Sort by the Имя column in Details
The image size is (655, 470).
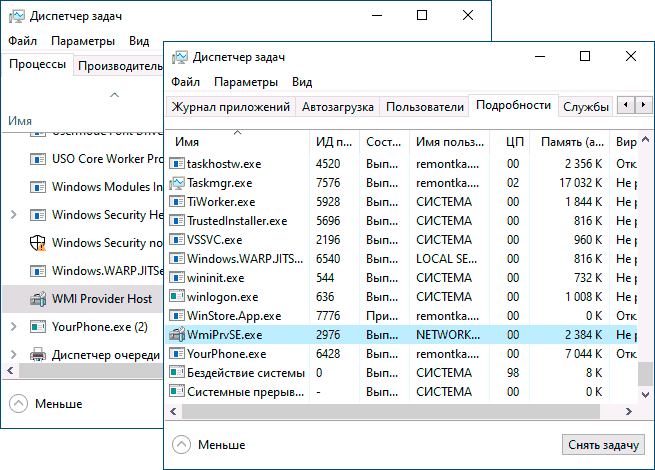tap(237, 142)
